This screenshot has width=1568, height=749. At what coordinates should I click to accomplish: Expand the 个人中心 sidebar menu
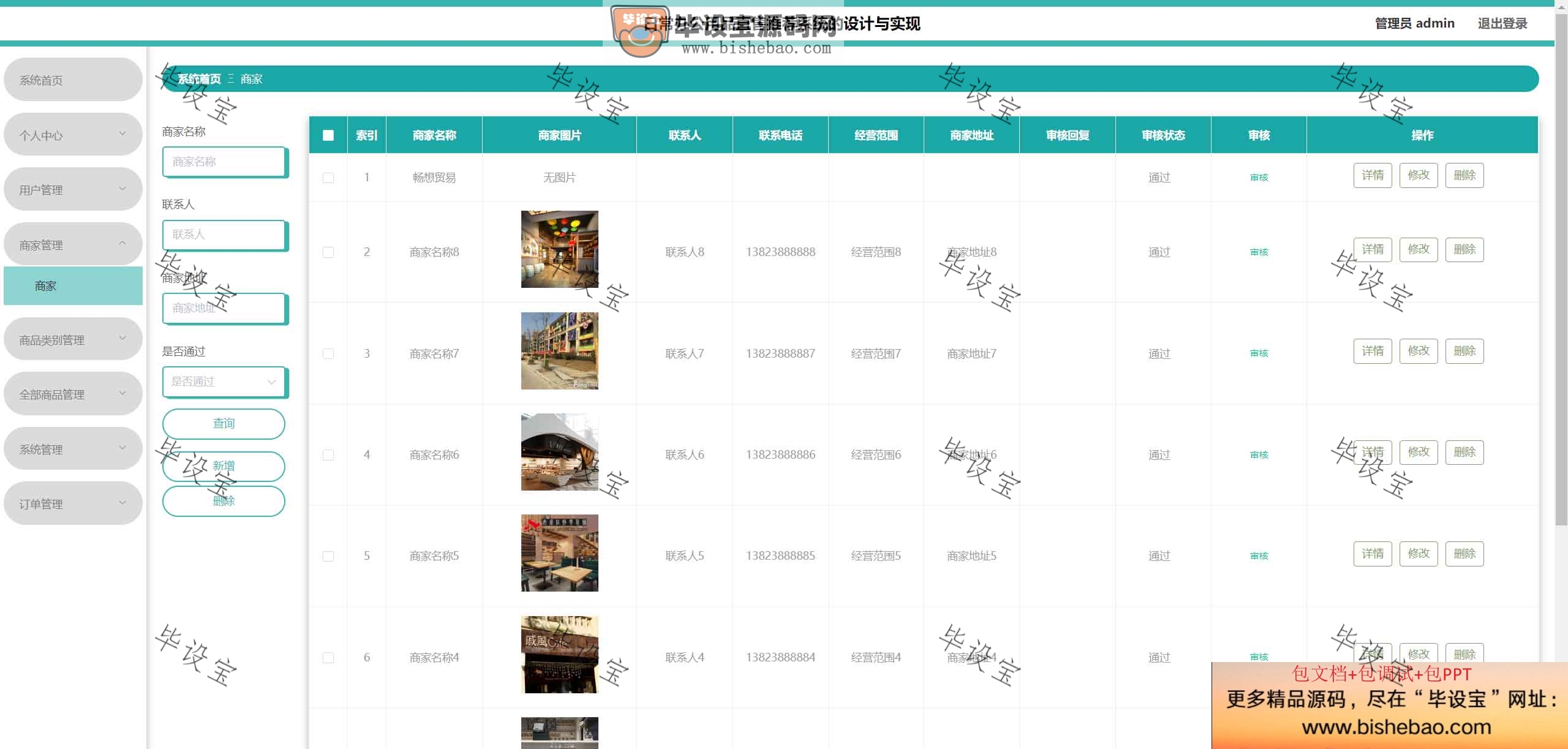(x=73, y=135)
